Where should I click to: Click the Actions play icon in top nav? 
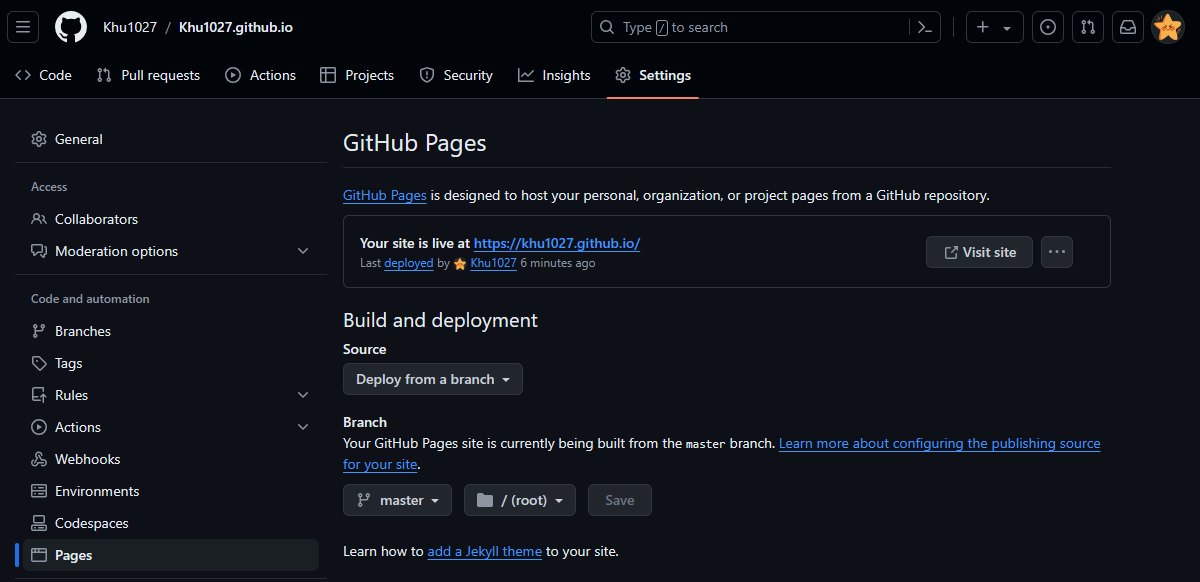233,75
